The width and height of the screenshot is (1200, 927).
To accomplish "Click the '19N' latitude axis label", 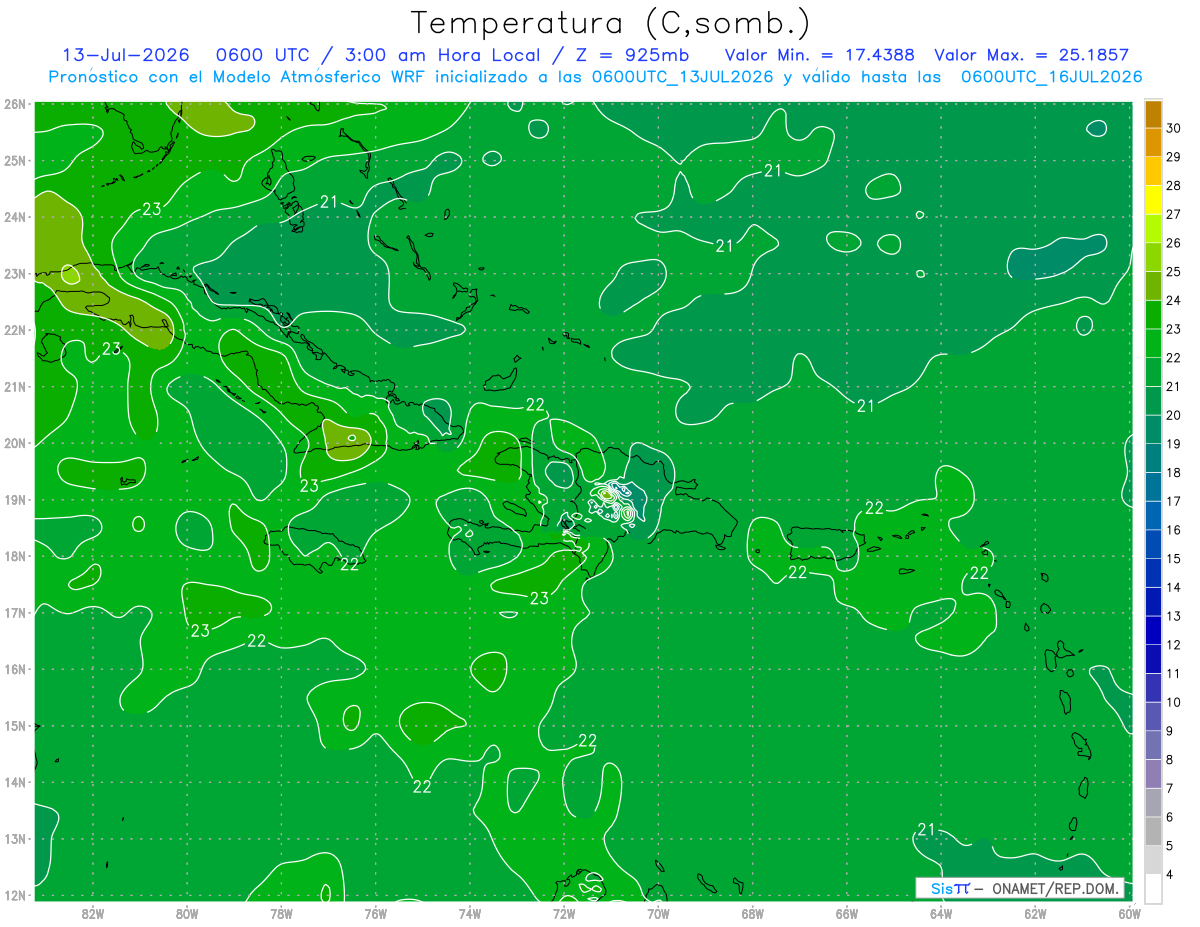I will (15, 500).
